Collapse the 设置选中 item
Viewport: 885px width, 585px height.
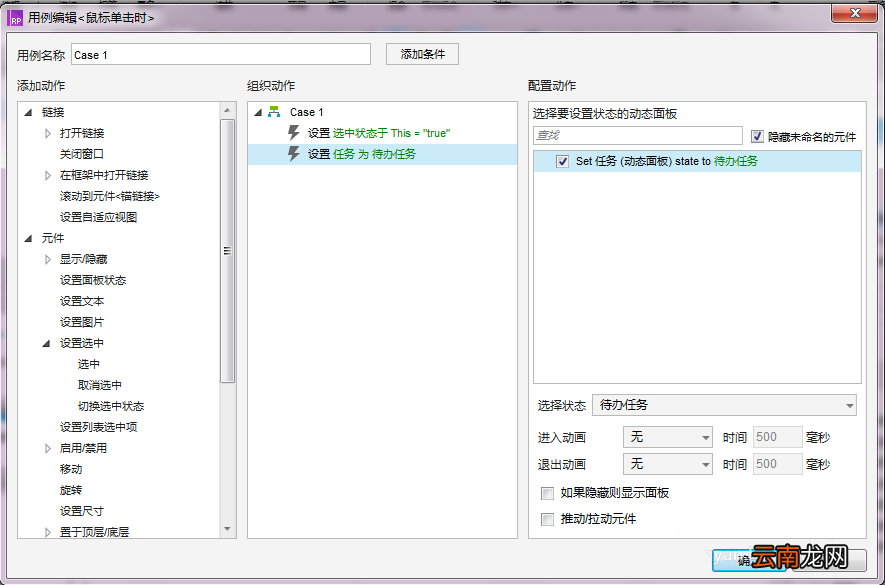pos(47,343)
